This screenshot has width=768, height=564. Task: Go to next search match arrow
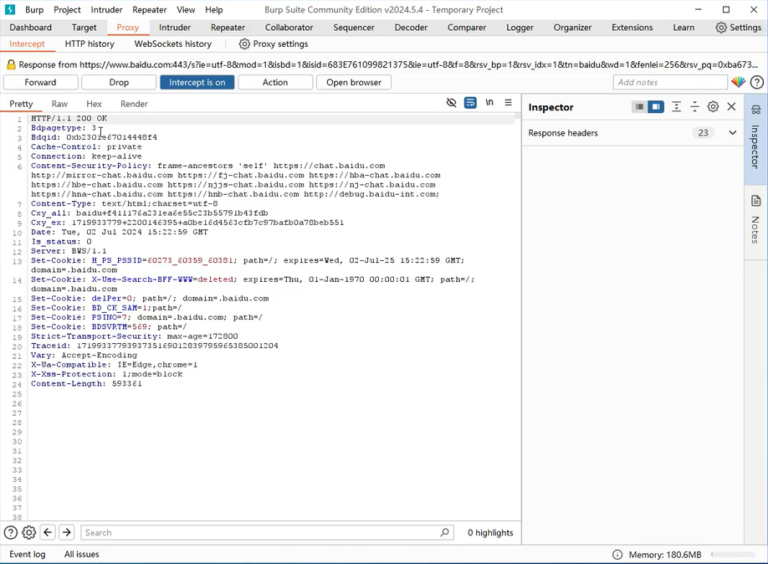click(67, 532)
